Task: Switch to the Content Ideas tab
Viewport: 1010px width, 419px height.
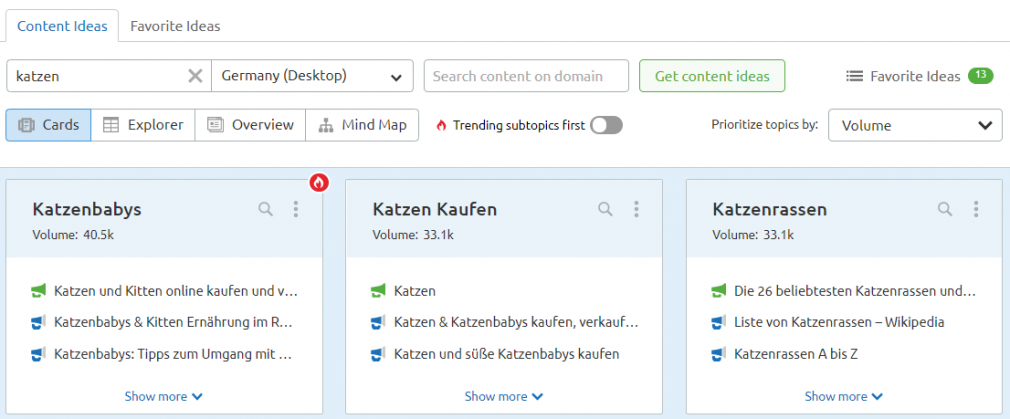Action: click(x=62, y=26)
